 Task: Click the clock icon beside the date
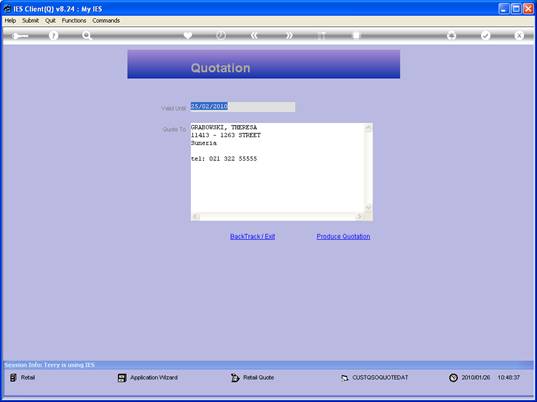[453, 378]
